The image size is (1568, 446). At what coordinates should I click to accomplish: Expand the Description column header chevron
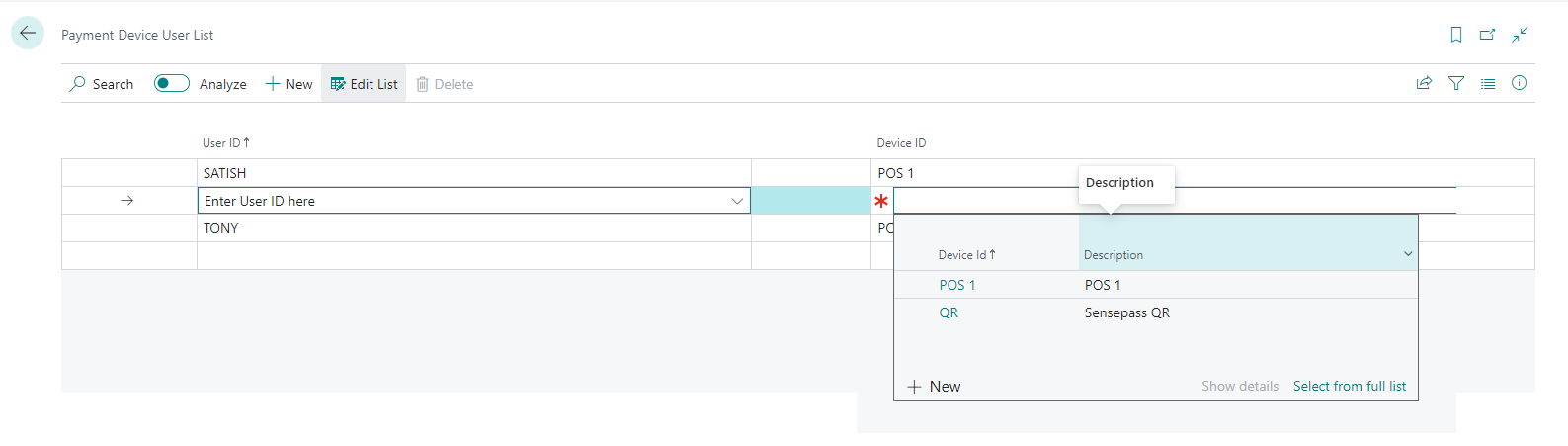tap(1408, 254)
